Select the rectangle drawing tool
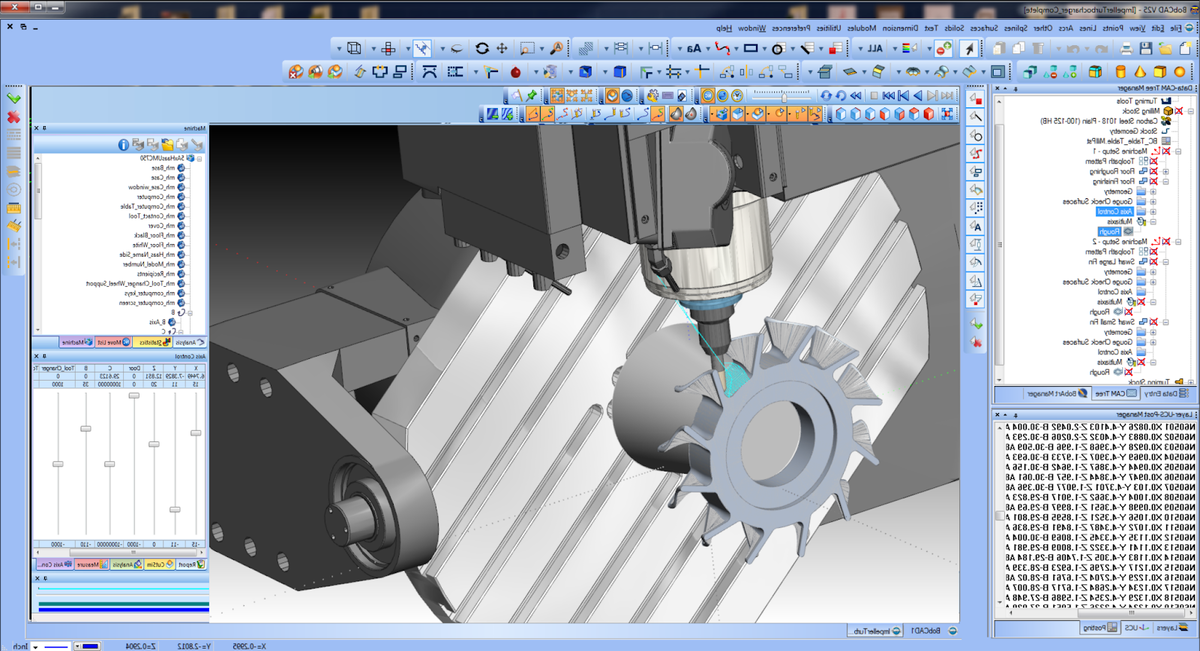 [750, 48]
